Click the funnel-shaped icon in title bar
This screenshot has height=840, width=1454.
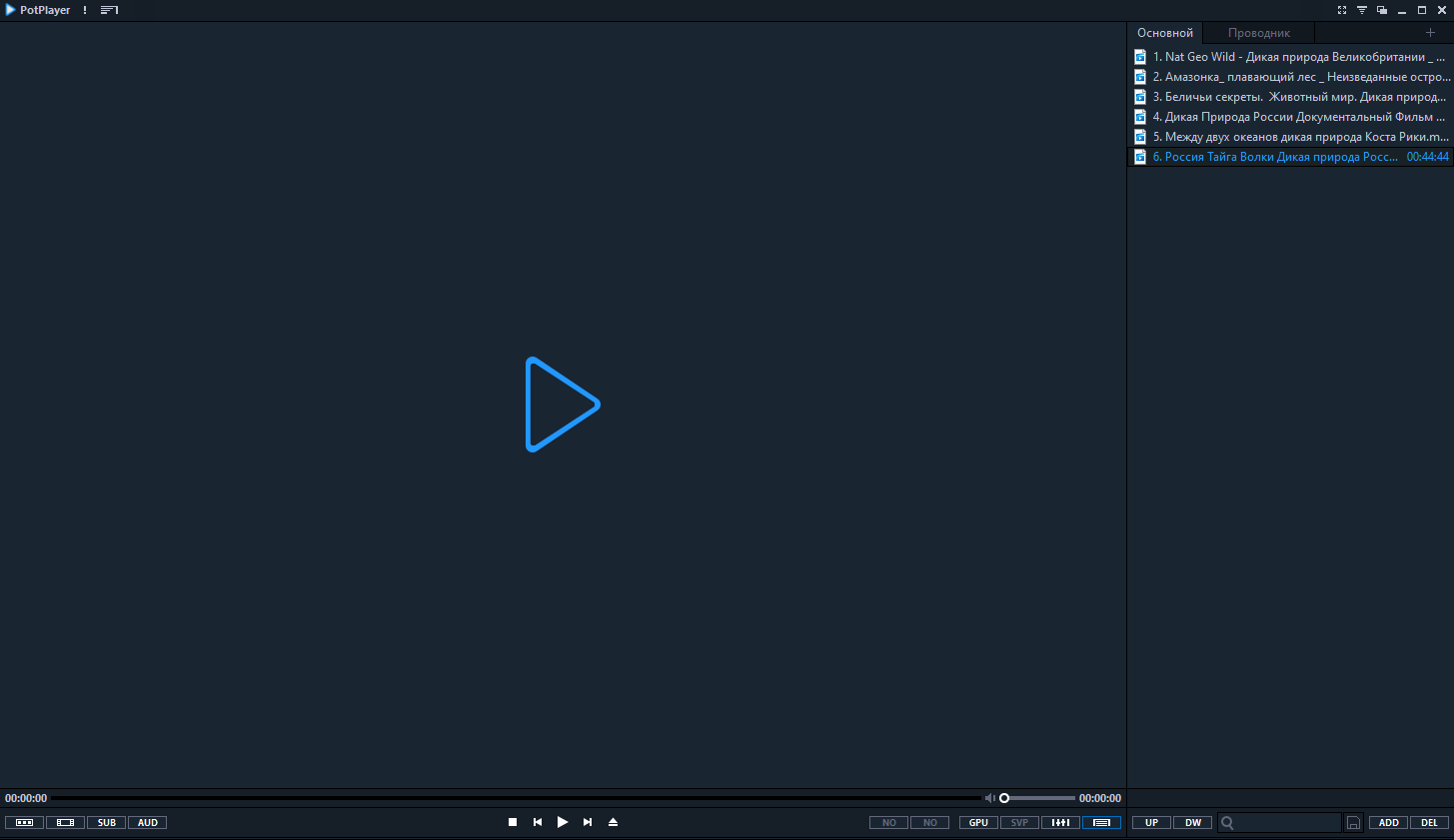click(x=1362, y=10)
